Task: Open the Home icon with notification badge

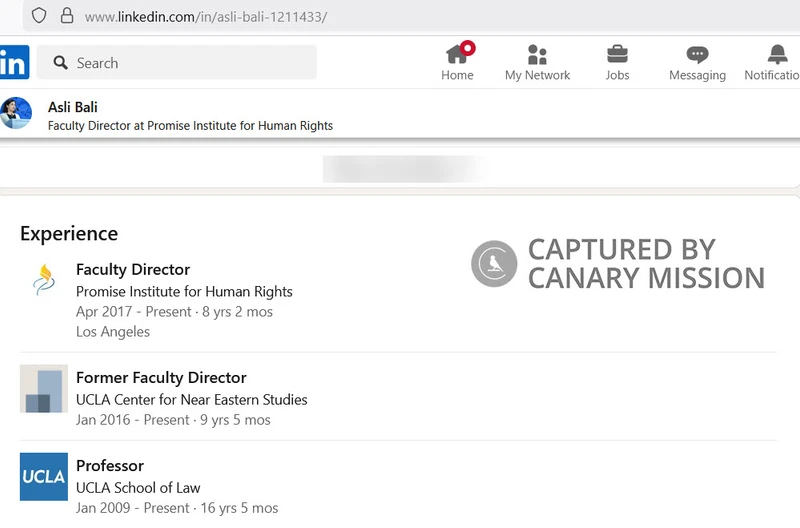Action: coord(460,53)
